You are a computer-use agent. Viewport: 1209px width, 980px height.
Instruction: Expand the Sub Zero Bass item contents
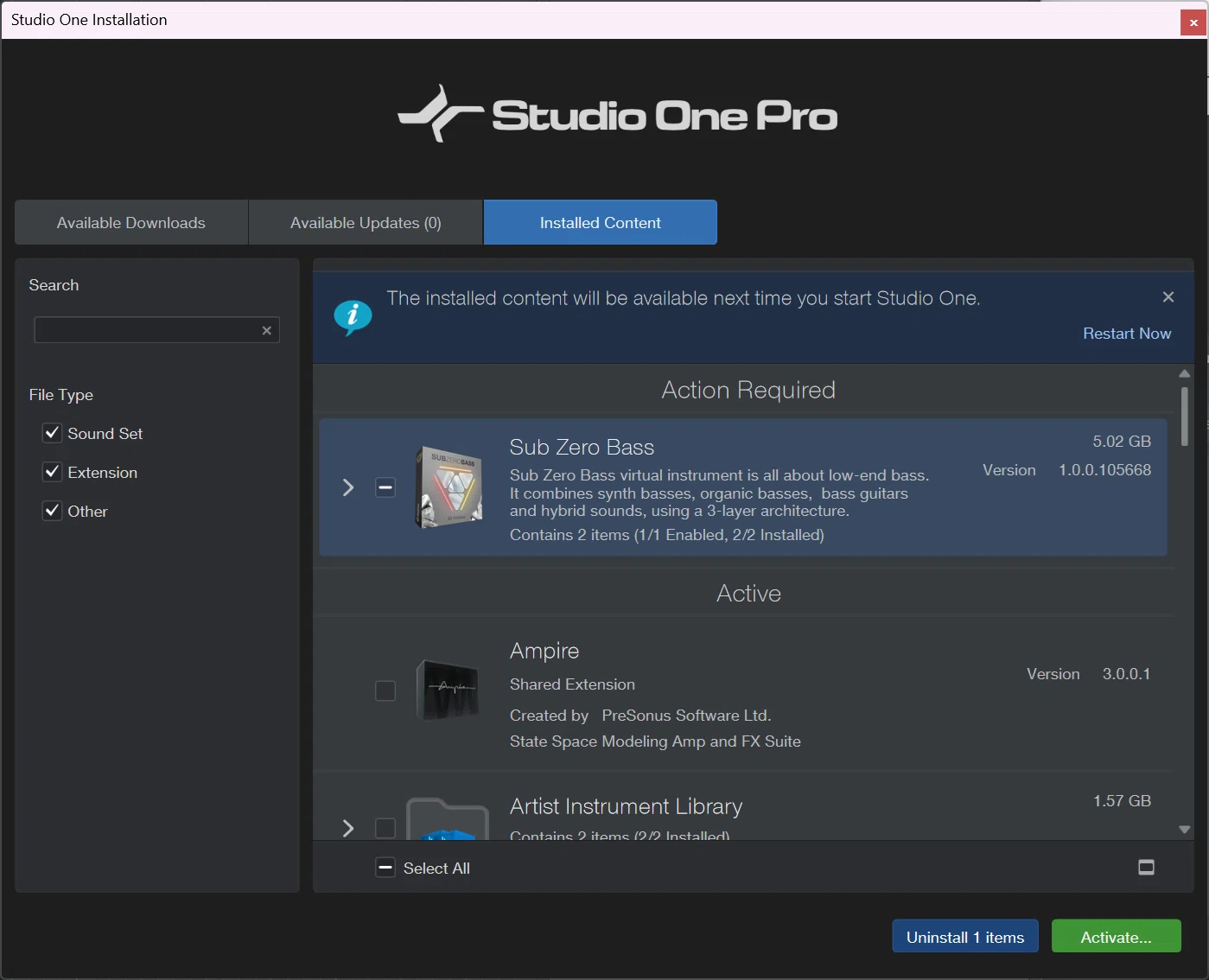(348, 487)
